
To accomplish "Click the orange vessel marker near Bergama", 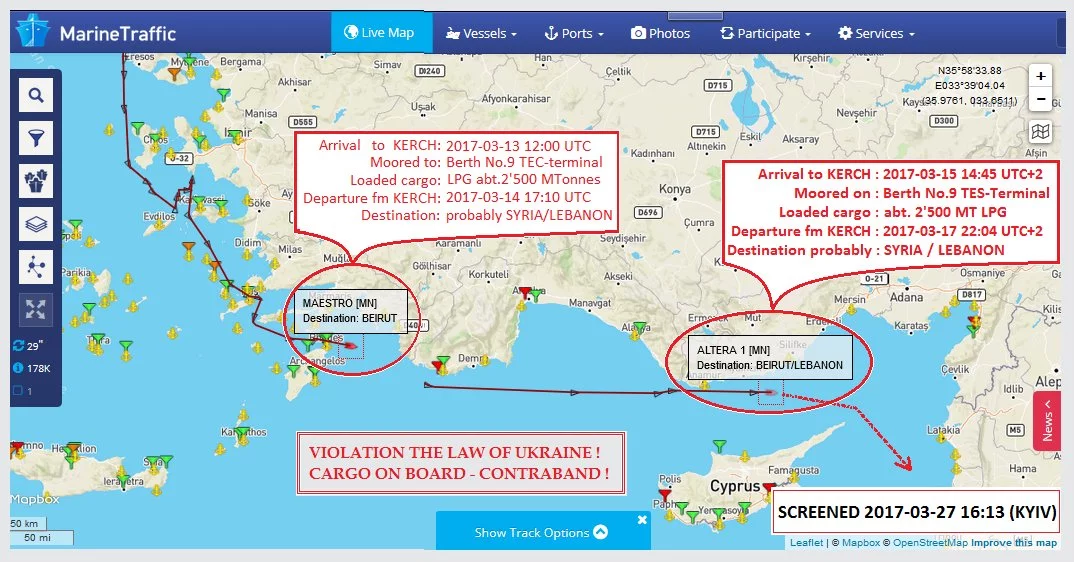I will 175,73.
